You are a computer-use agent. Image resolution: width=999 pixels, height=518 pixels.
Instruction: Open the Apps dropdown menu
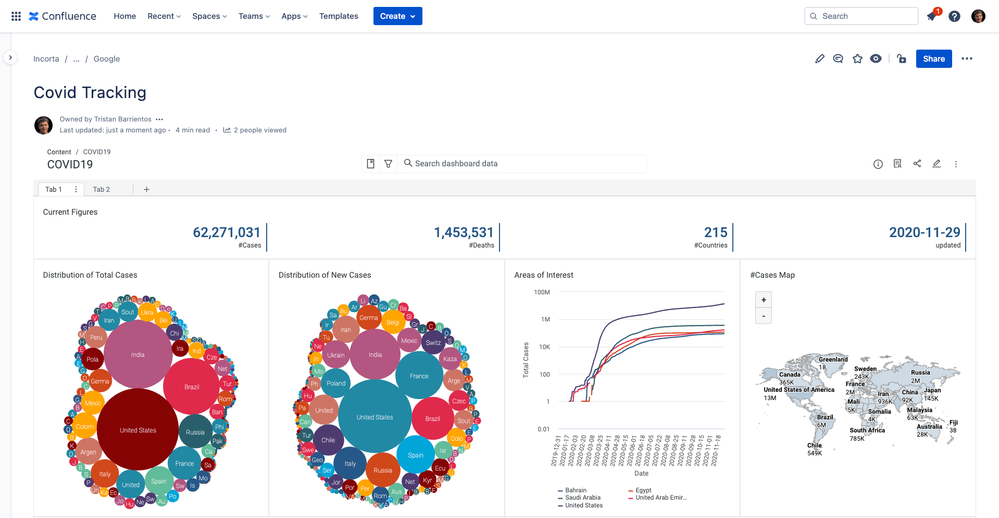[294, 16]
